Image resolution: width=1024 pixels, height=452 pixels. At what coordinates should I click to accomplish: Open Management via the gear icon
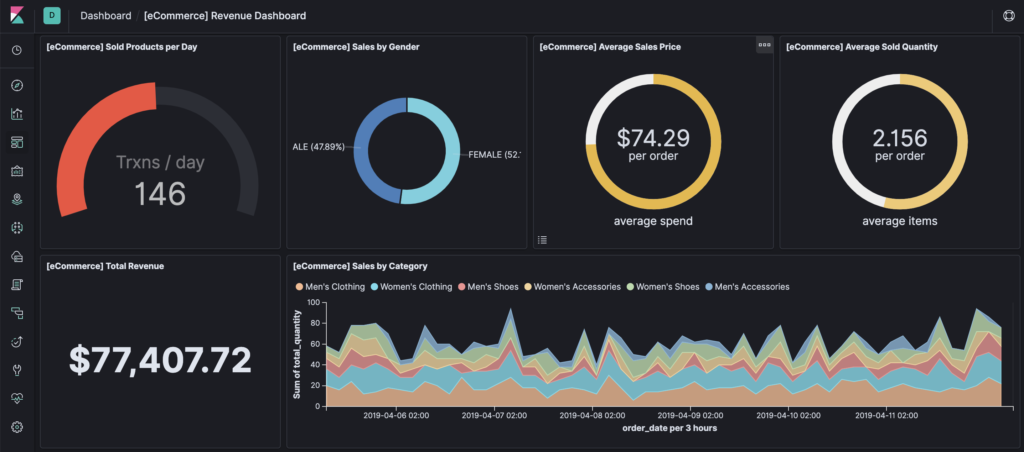point(17,427)
